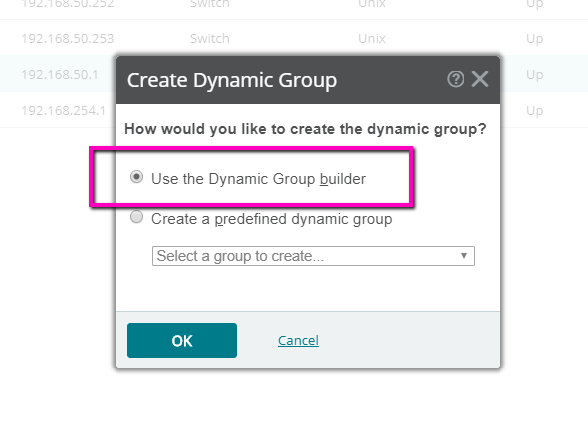Viewport: 588px width, 421px height.
Task: Click the Up status for 192.168.50.253
Action: pos(535,39)
